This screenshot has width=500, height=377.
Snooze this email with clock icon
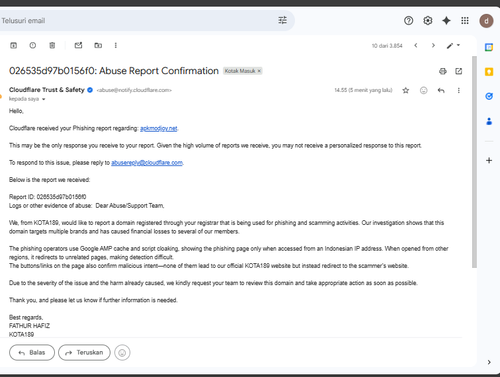[33, 45]
